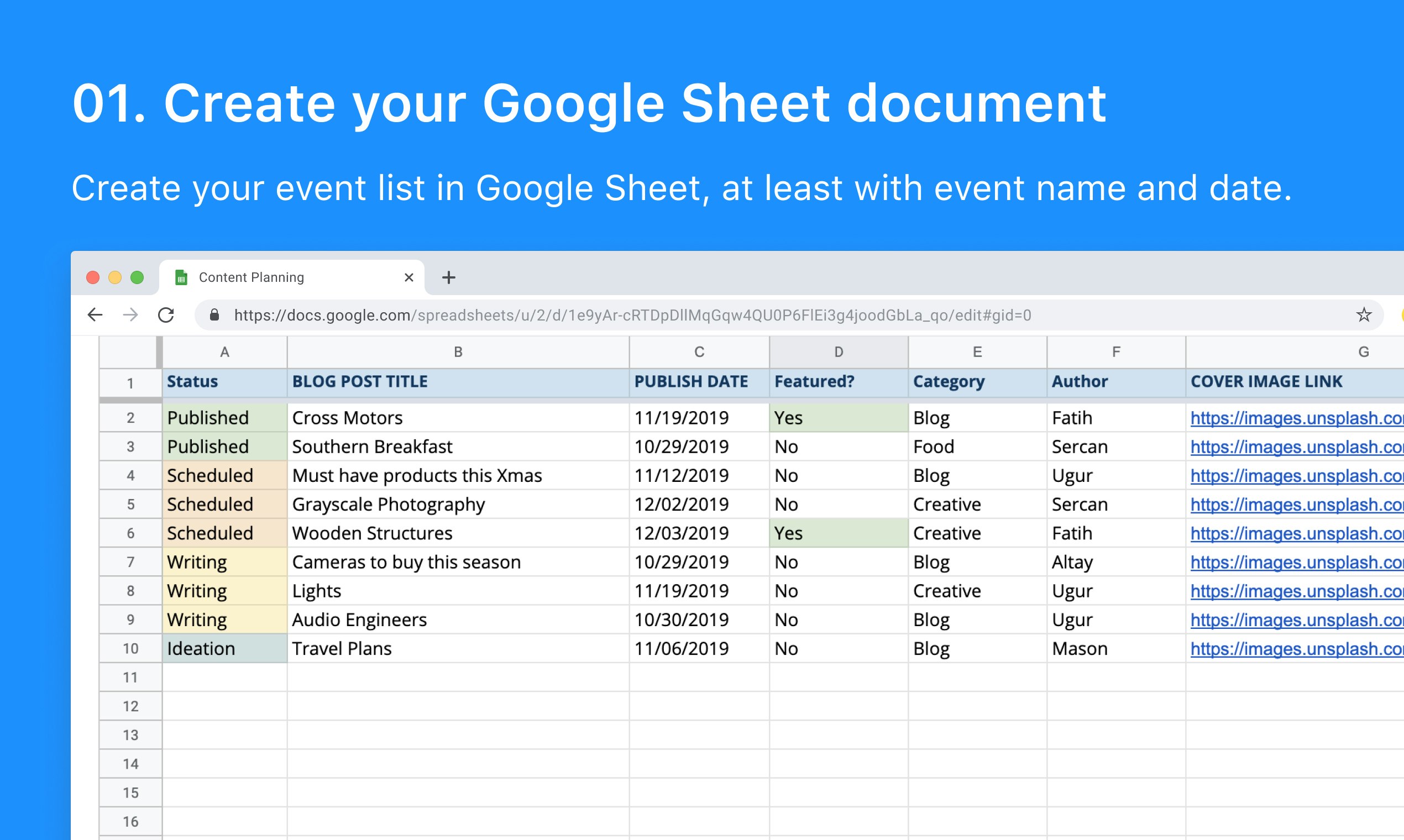1404x840 pixels.
Task: Click the browser back arrow
Action: tap(95, 314)
